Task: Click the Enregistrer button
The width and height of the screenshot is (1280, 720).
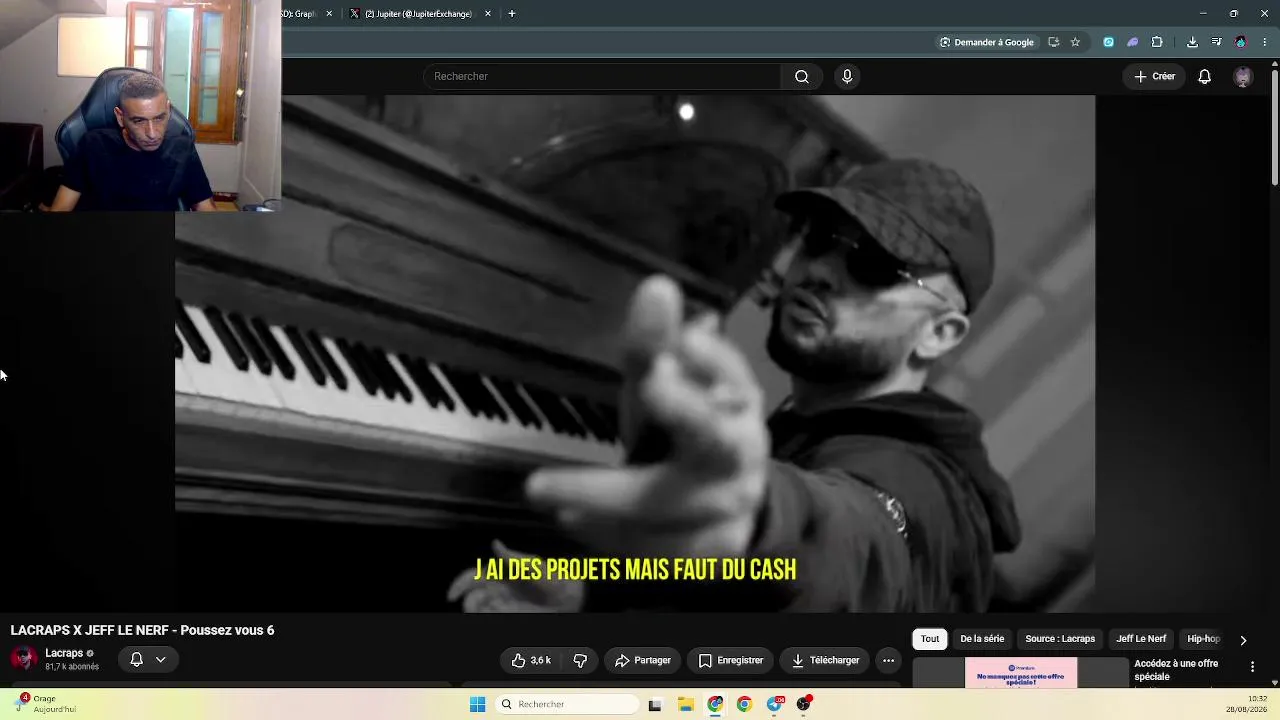Action: coord(731,660)
